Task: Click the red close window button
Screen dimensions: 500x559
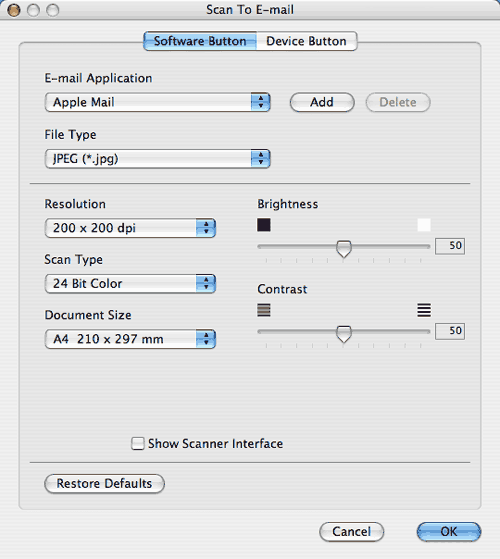Action: coord(14,10)
